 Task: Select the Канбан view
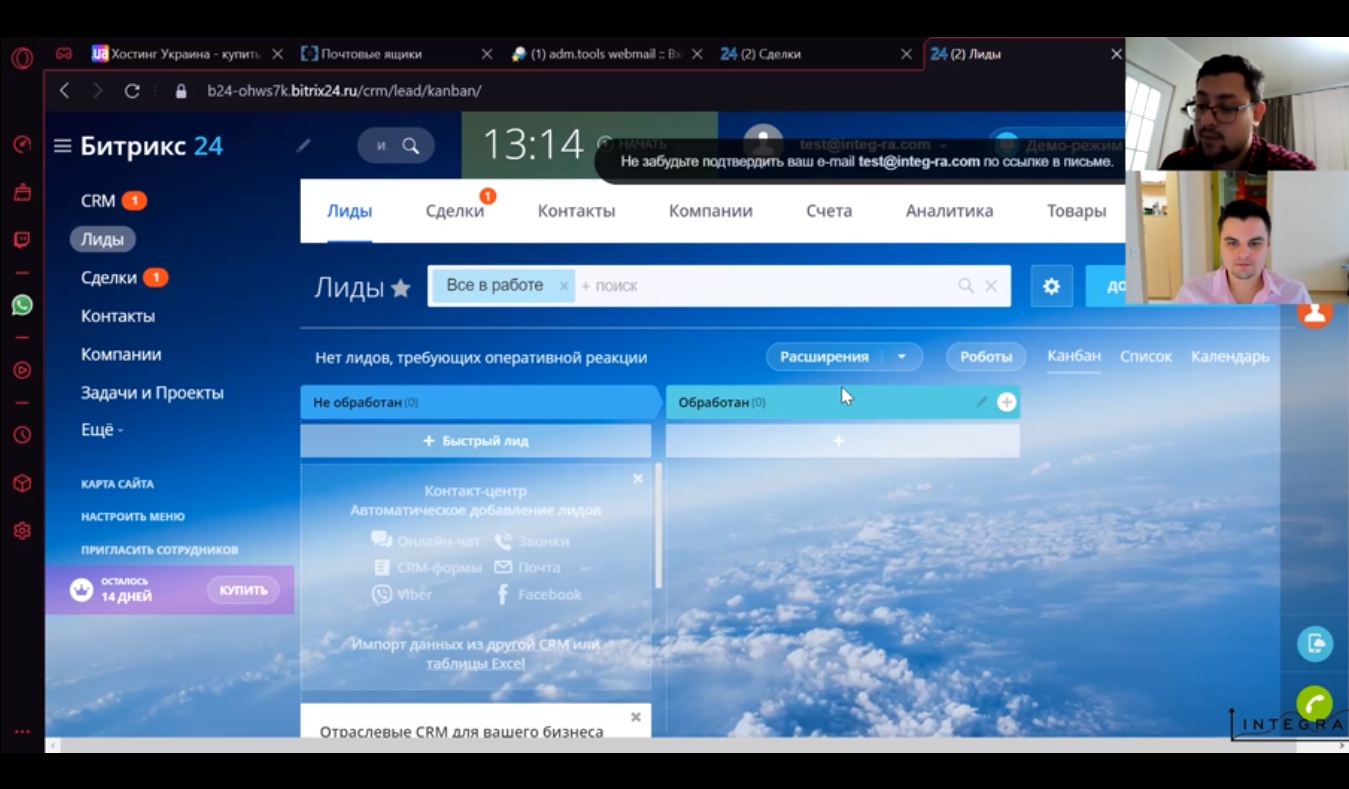click(1074, 356)
